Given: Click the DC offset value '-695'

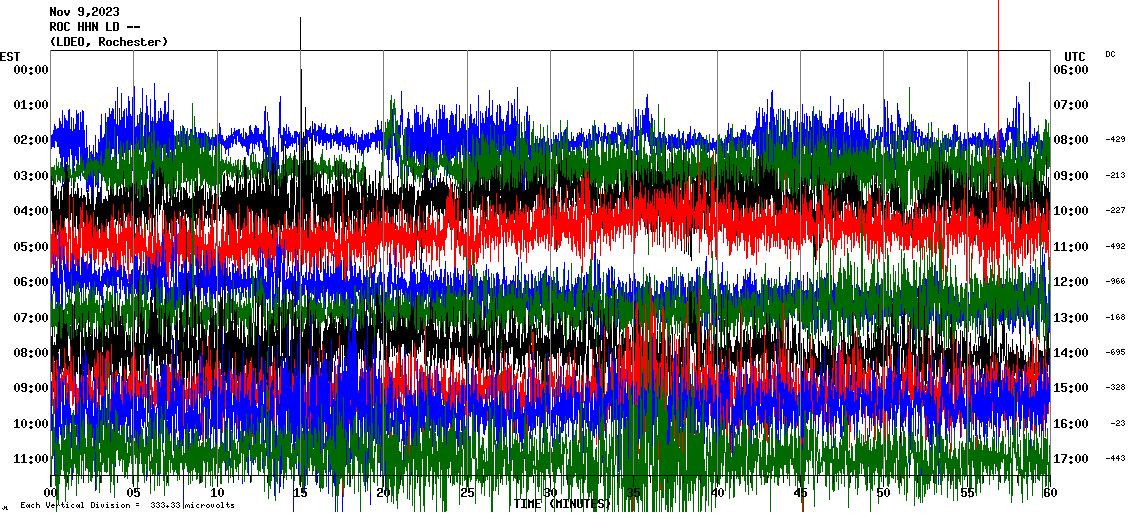Looking at the screenshot, I should click(1116, 352).
